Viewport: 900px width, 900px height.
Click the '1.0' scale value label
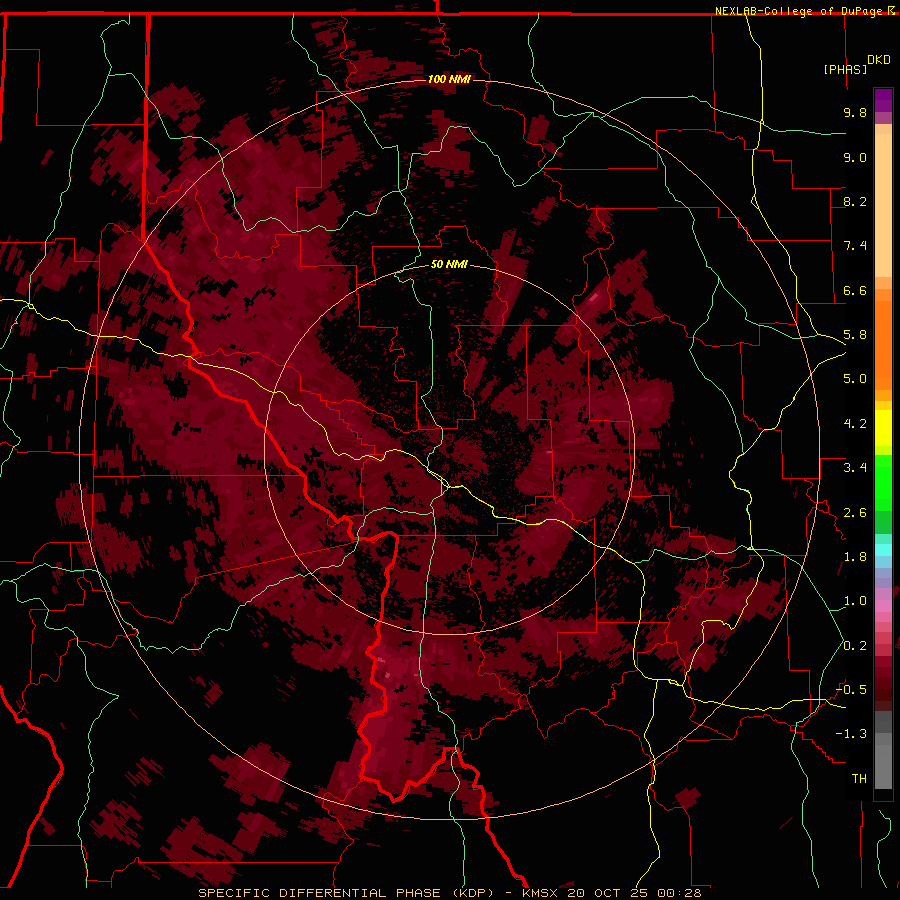pyautogui.click(x=855, y=601)
